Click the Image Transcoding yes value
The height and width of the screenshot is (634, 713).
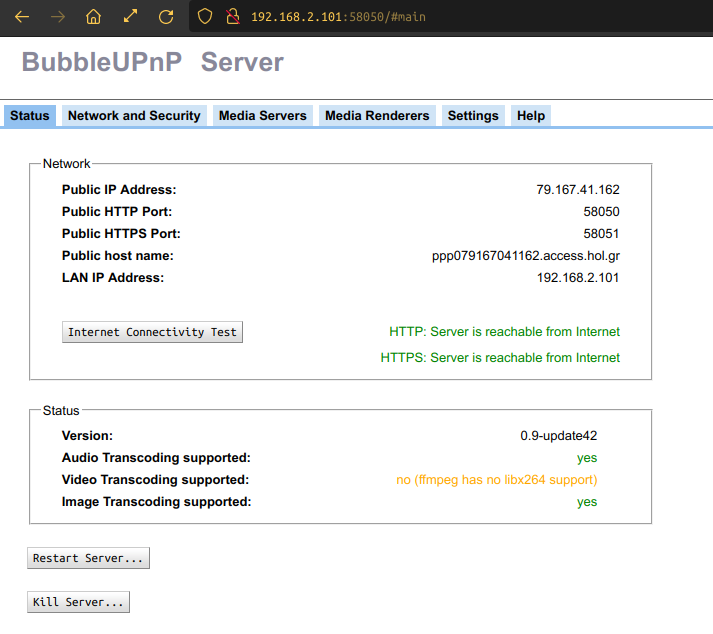click(587, 502)
